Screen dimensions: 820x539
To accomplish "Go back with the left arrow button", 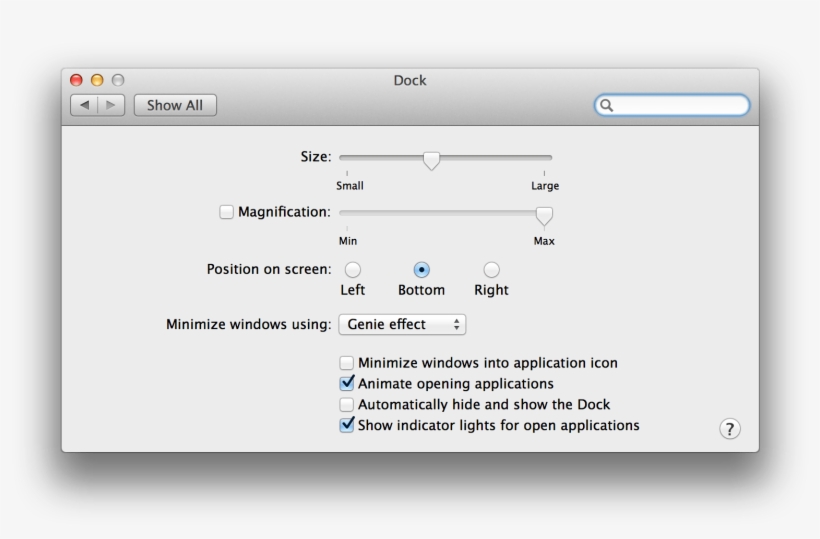I will pos(84,105).
